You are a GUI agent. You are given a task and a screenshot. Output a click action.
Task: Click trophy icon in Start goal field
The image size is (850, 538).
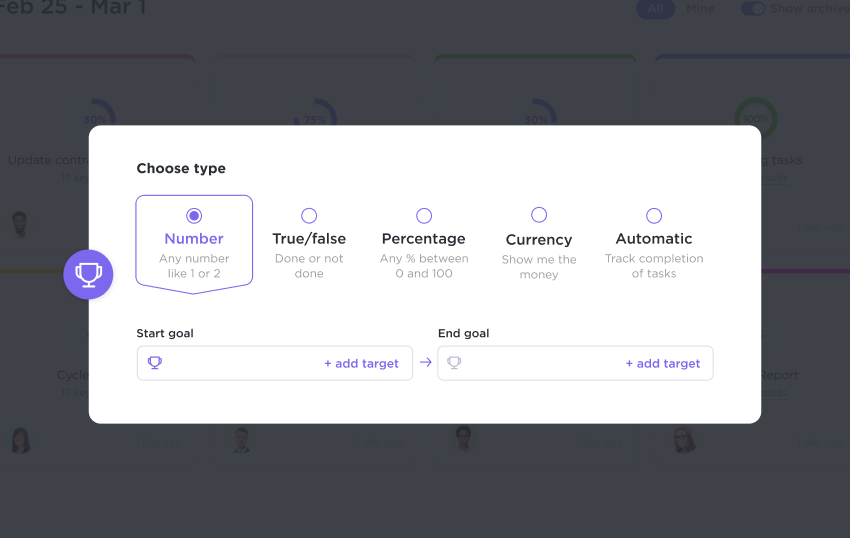coord(154,363)
